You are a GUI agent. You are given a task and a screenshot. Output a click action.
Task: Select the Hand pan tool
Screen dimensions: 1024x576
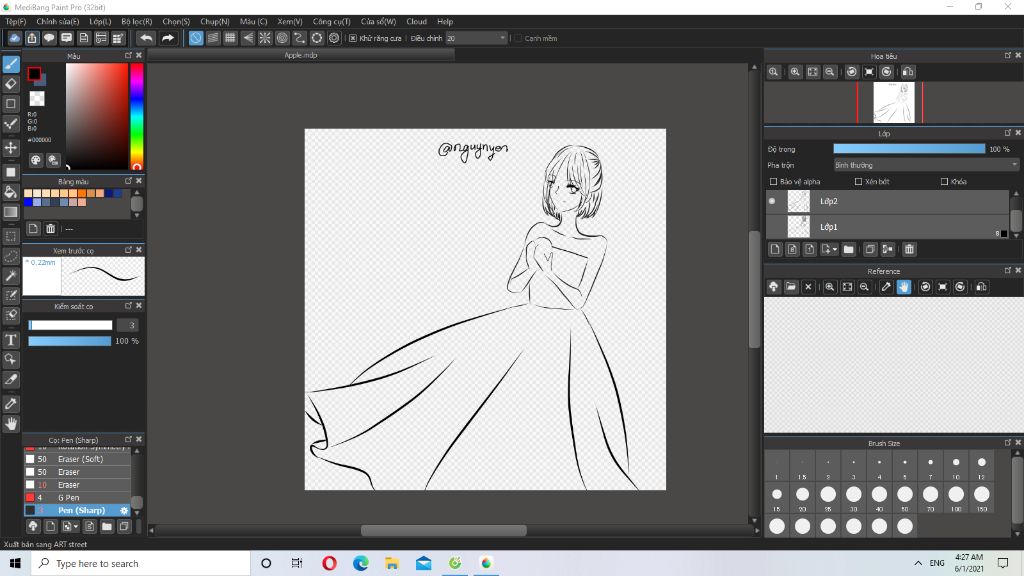[11, 424]
